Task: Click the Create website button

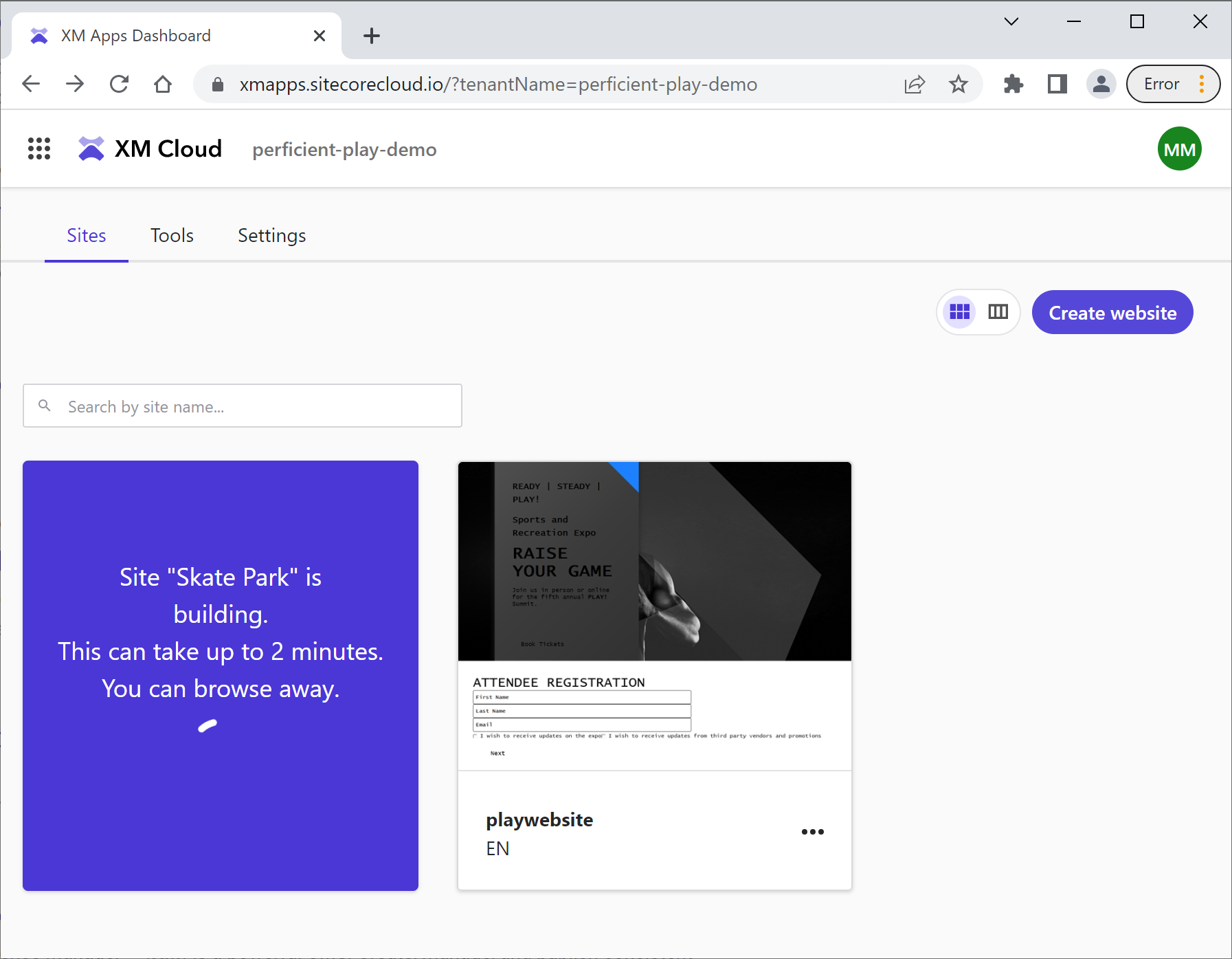Action: [x=1112, y=312]
